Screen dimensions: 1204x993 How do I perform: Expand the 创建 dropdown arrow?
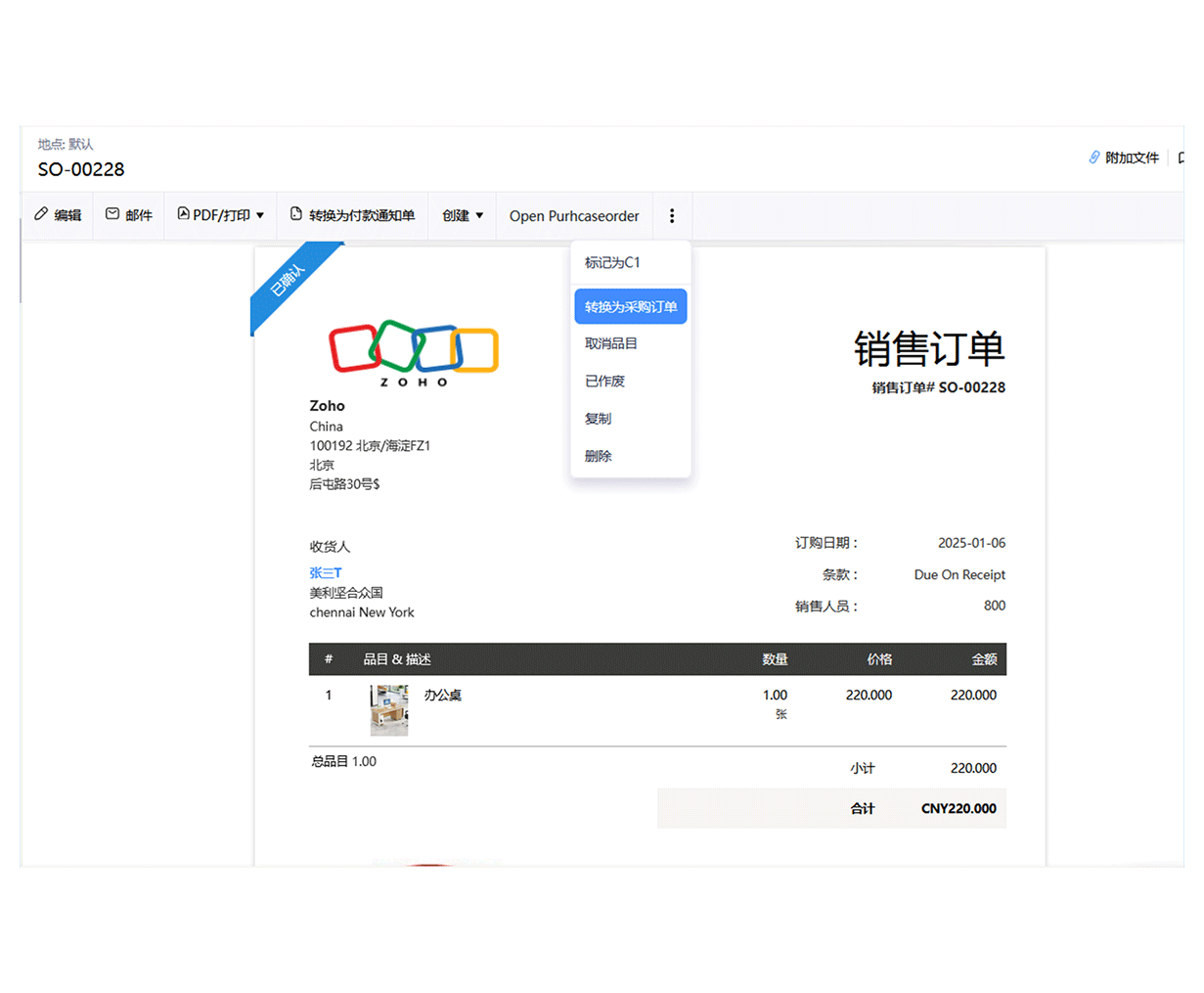click(x=479, y=215)
